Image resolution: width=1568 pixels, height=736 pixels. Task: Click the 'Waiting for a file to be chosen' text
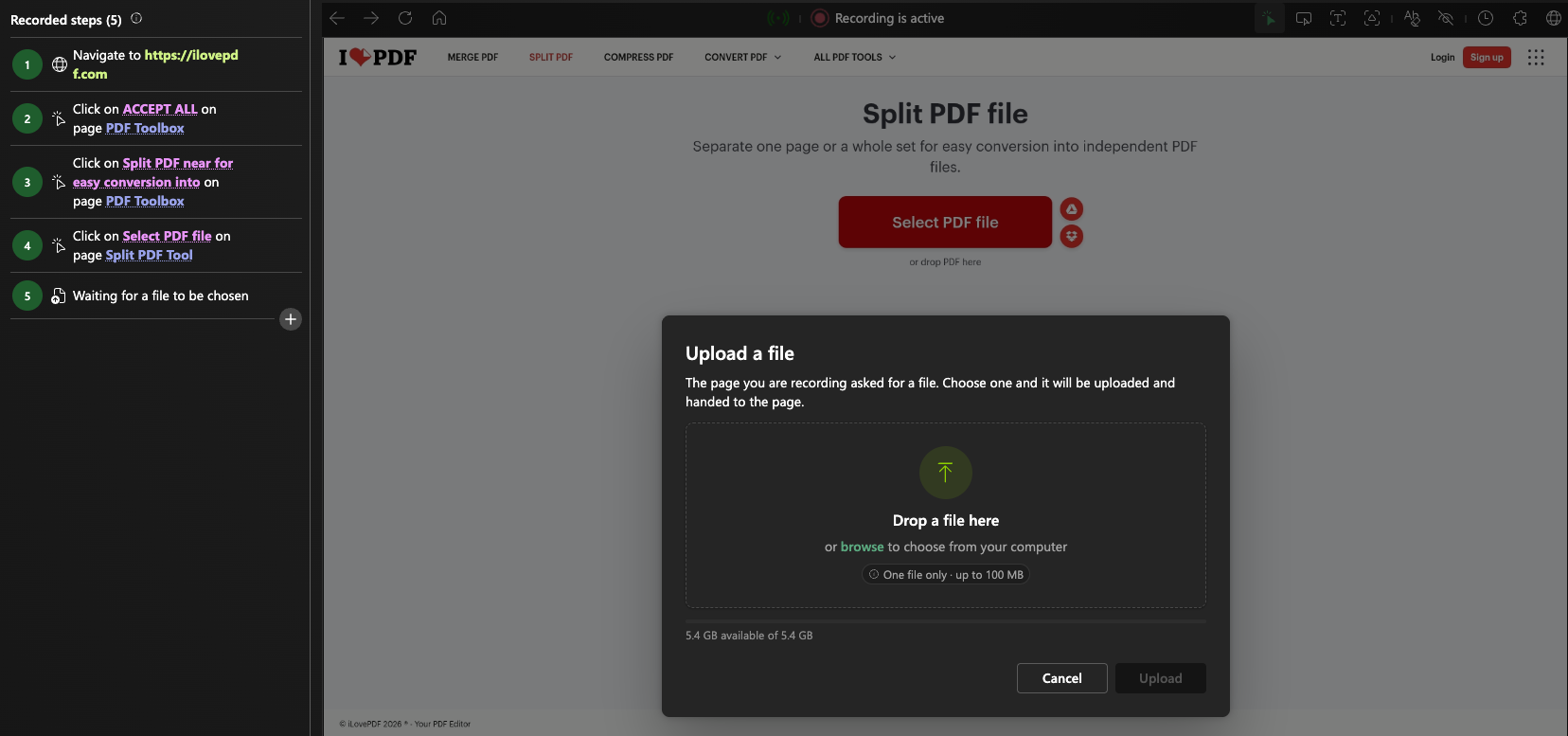click(161, 296)
